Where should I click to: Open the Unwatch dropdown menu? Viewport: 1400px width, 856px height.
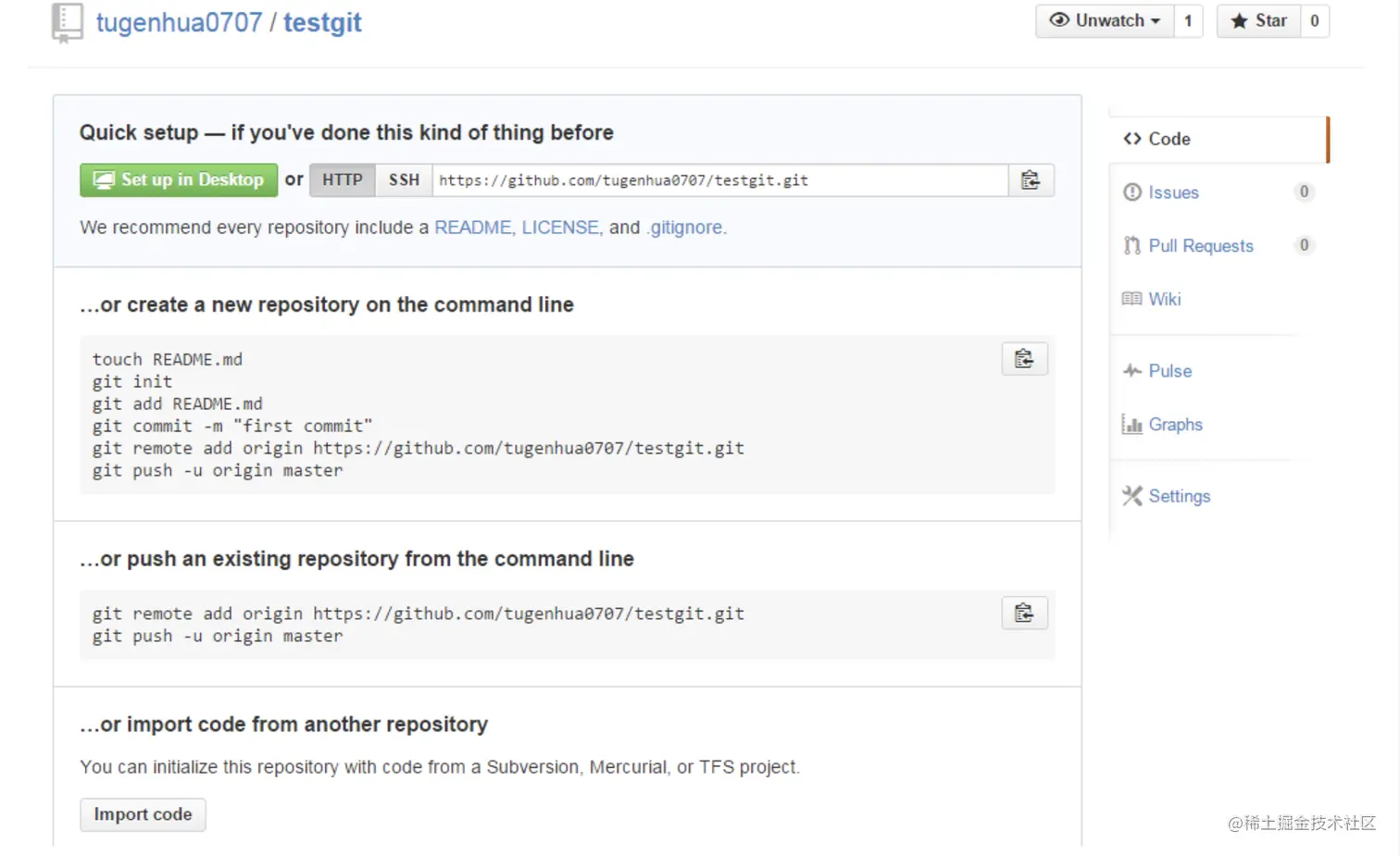(1105, 21)
